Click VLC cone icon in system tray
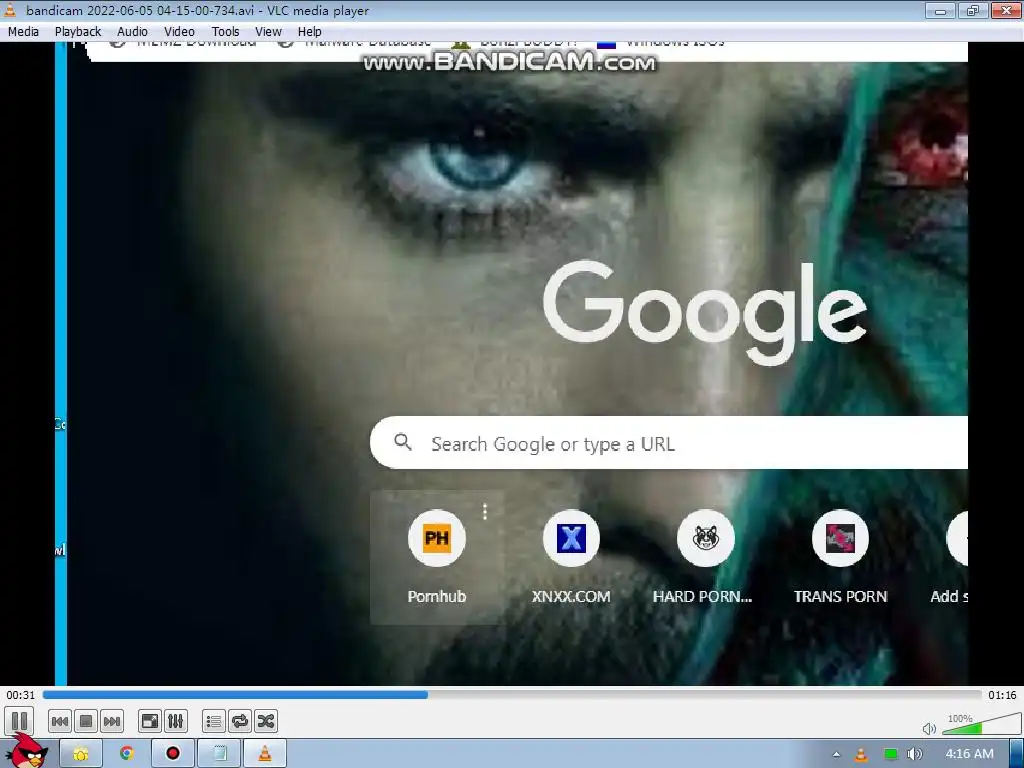Viewport: 1024px width, 768px height. [x=861, y=754]
